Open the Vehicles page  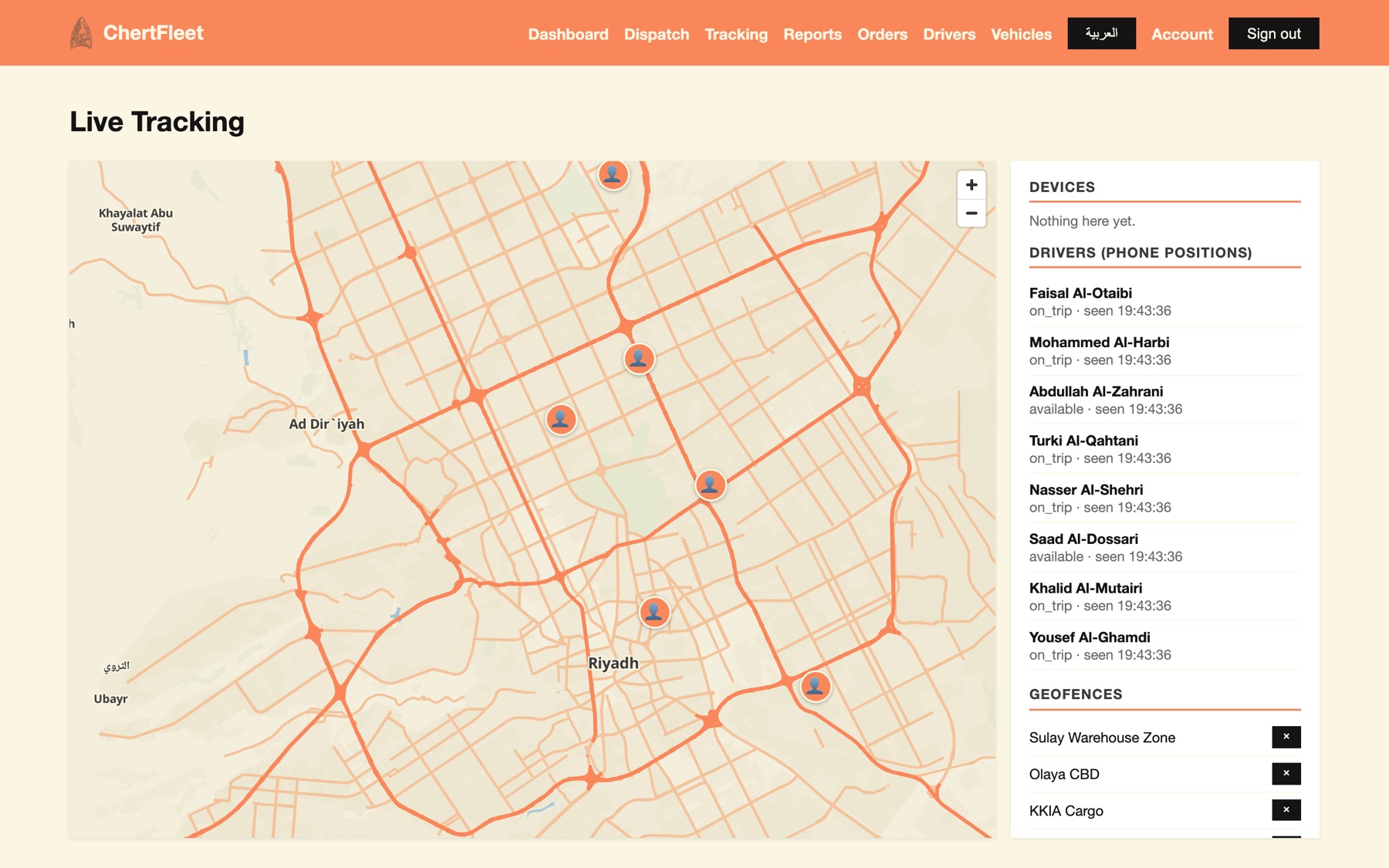pos(1021,34)
